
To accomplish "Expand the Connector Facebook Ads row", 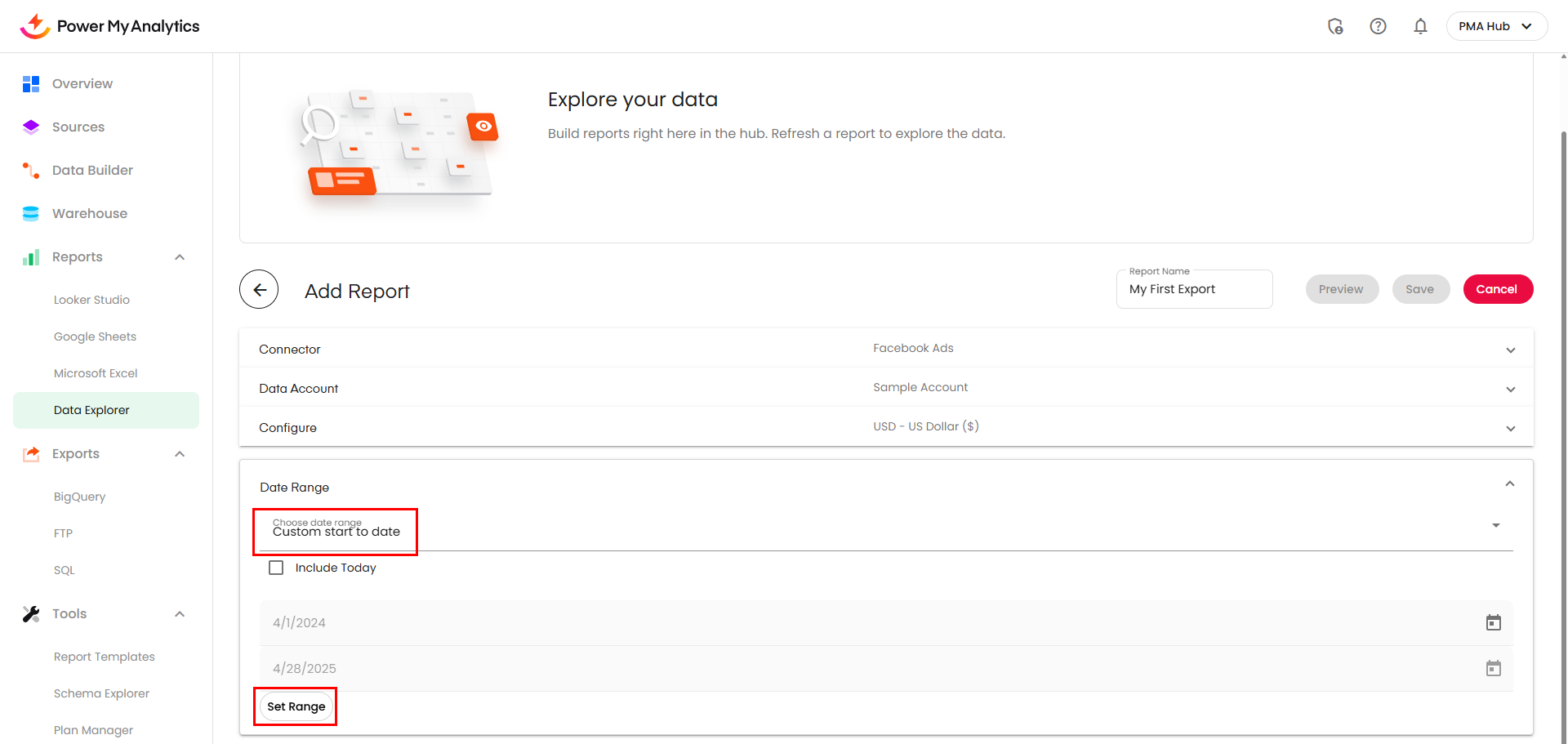I will coord(1510,350).
